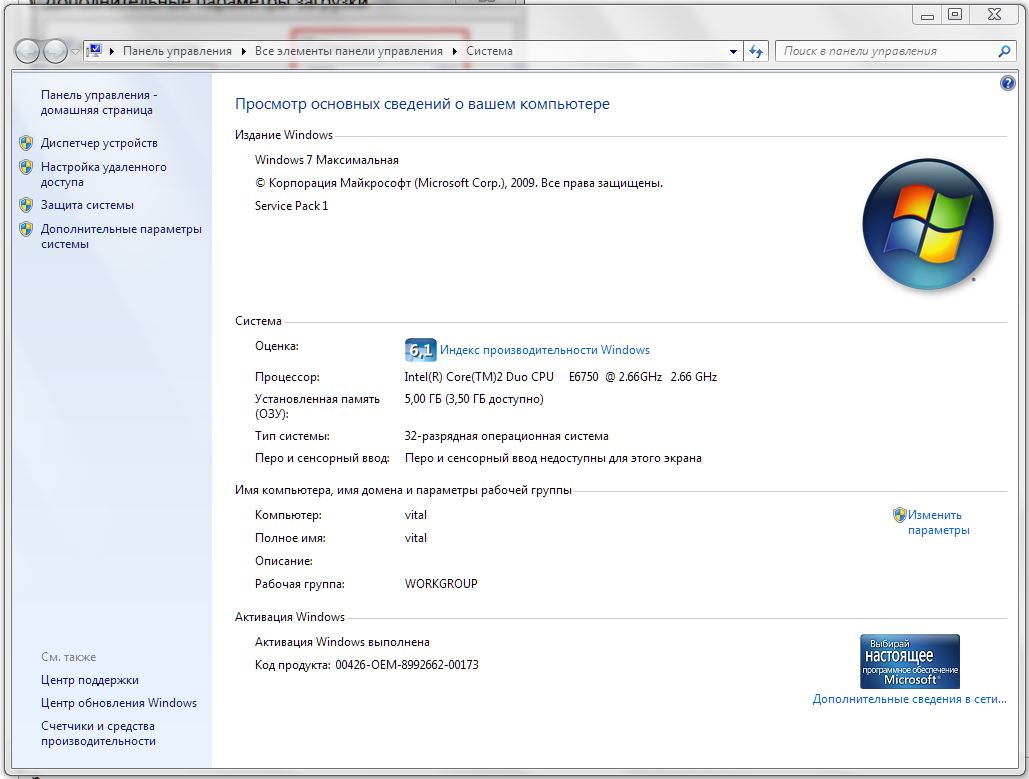Open Защита системы link
The height and width of the screenshot is (779, 1029).
(x=87, y=205)
